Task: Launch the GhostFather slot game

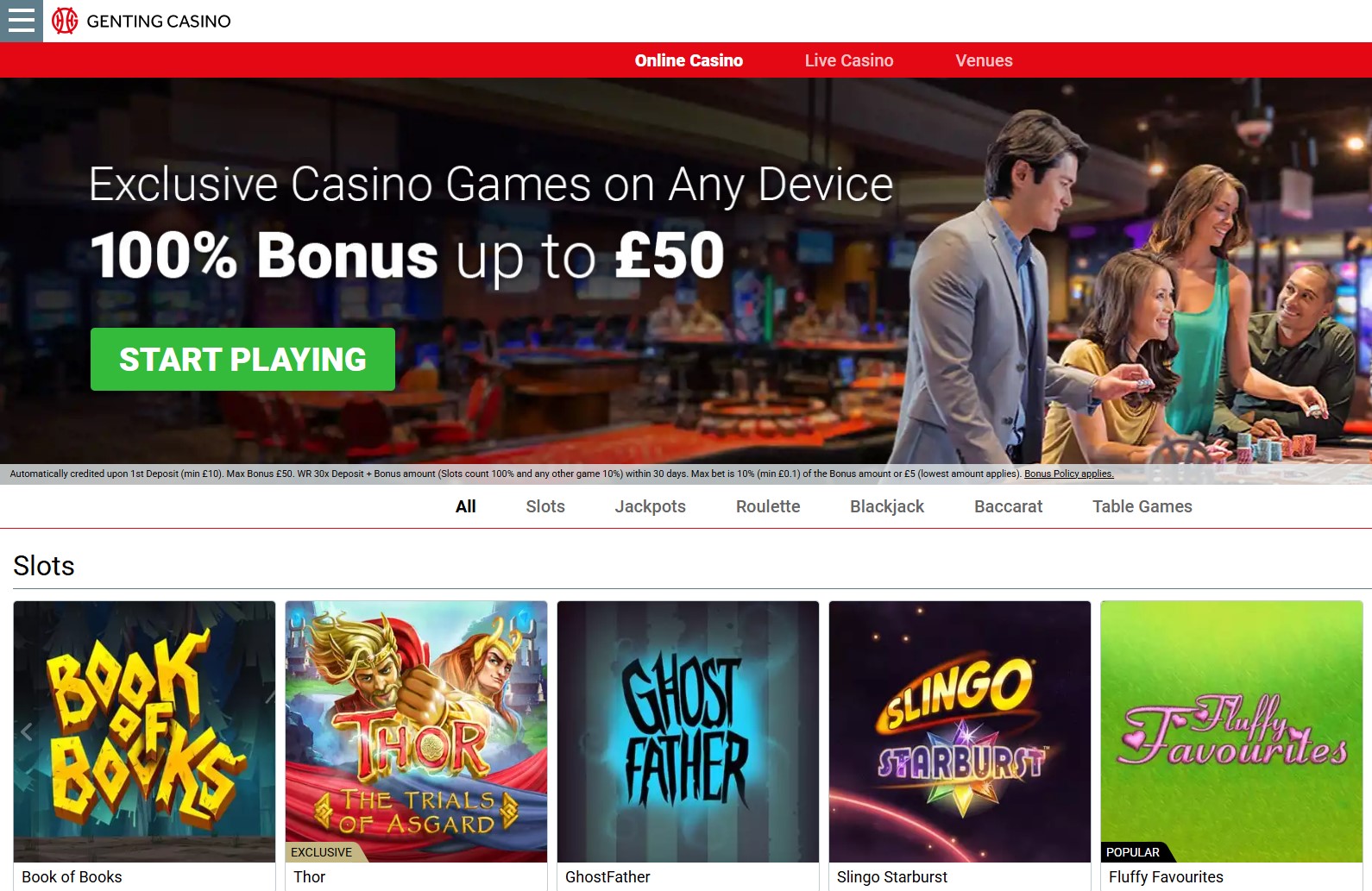Action: [x=688, y=731]
